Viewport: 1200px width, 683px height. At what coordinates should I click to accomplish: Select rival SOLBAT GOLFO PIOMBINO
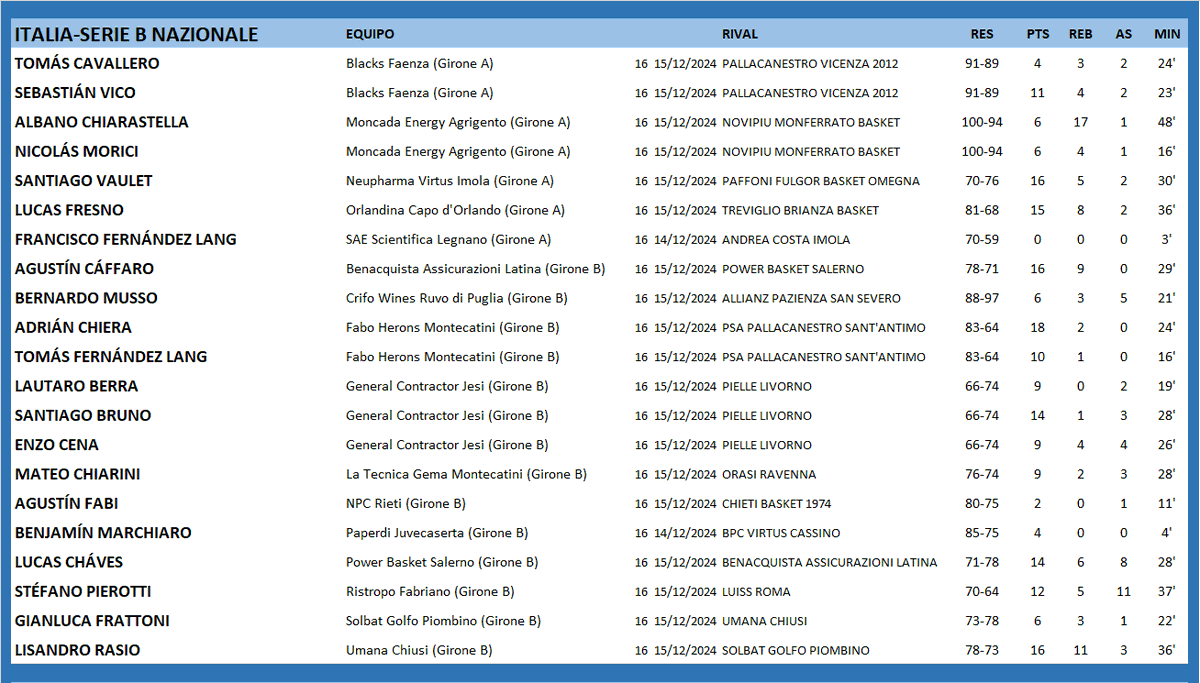796,651
